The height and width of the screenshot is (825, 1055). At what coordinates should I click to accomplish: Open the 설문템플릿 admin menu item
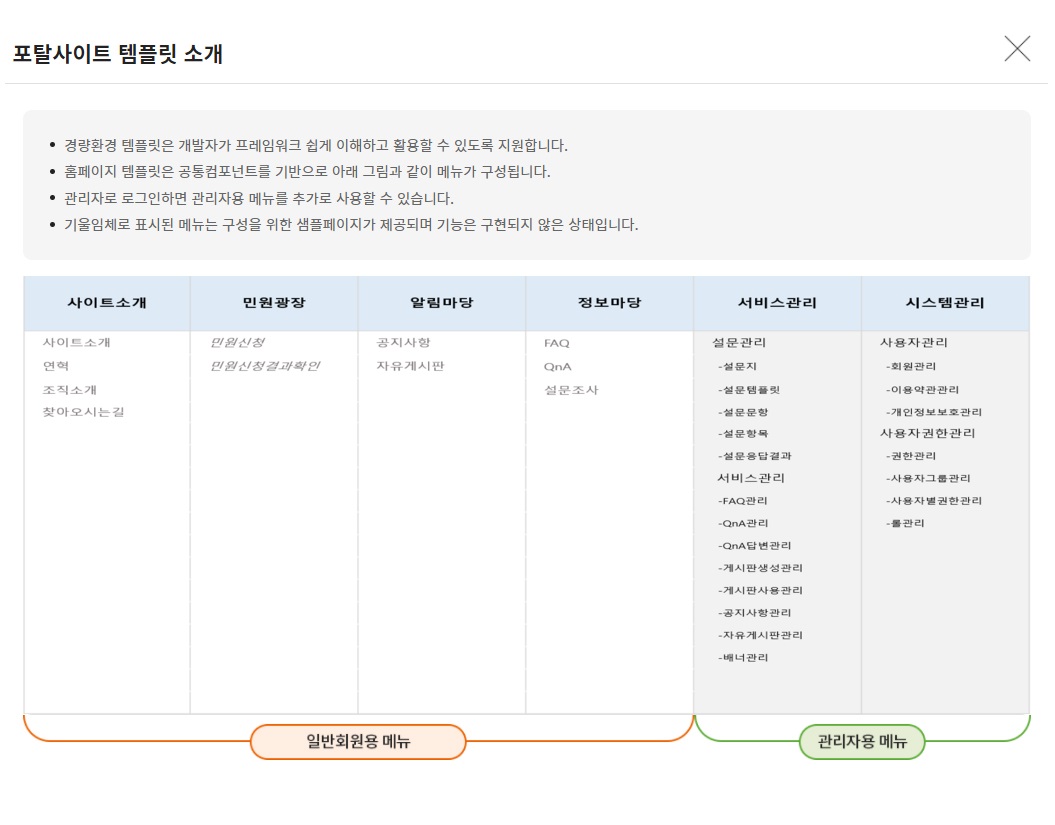coord(749,389)
